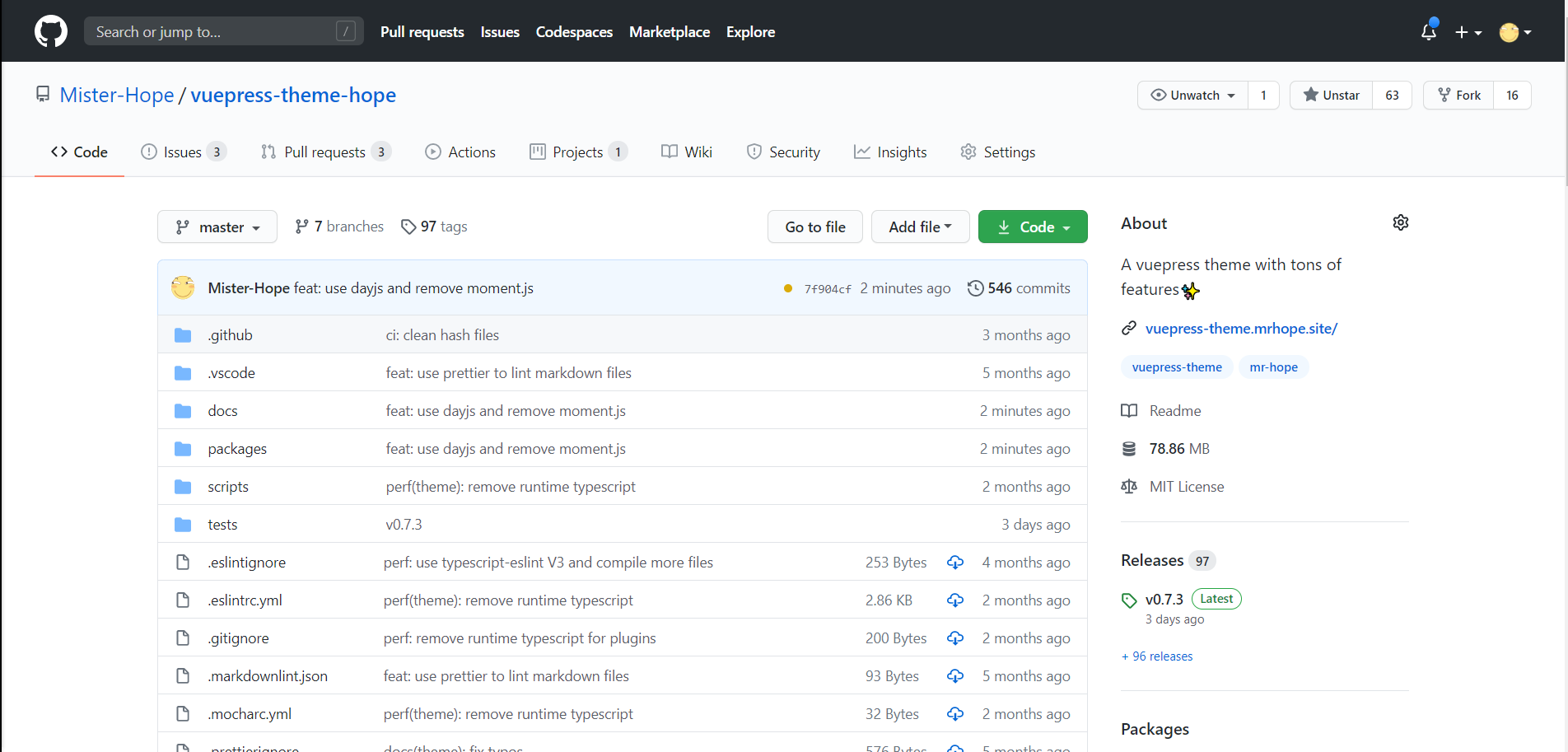Open the notifications bell
This screenshot has height=752, width=1568.
pyautogui.click(x=1429, y=32)
